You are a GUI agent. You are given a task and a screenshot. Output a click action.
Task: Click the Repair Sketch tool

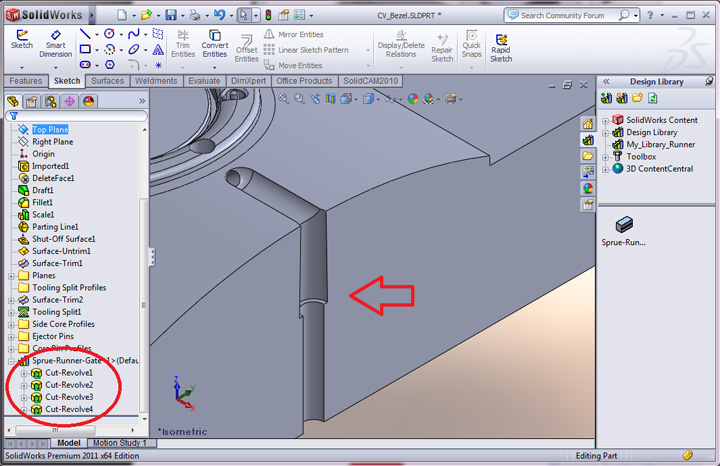tap(442, 48)
